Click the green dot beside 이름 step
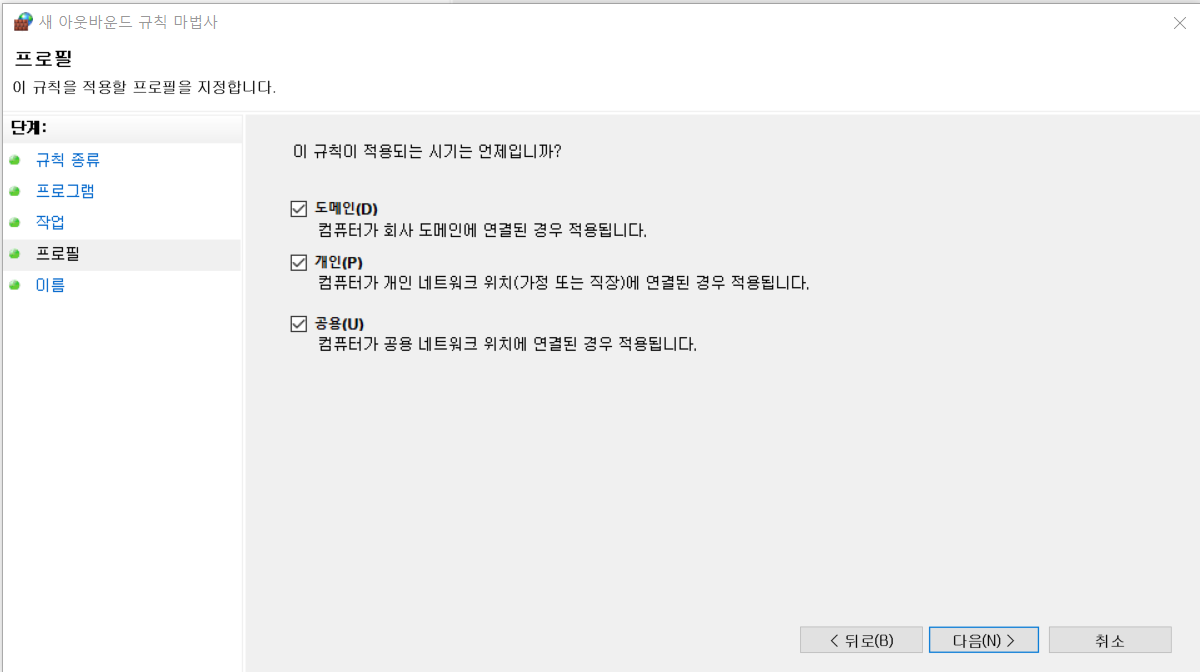Screen dimensions: 1200x672 pos(14,285)
